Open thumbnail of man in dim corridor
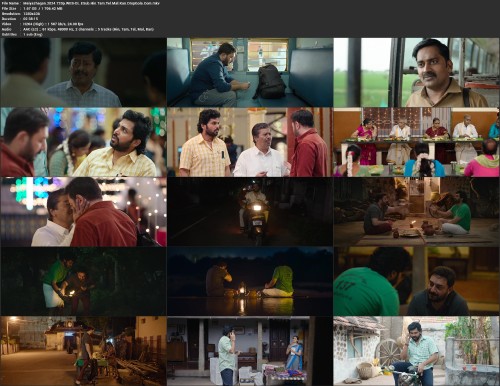The image size is (500, 386). [x=83, y=72]
